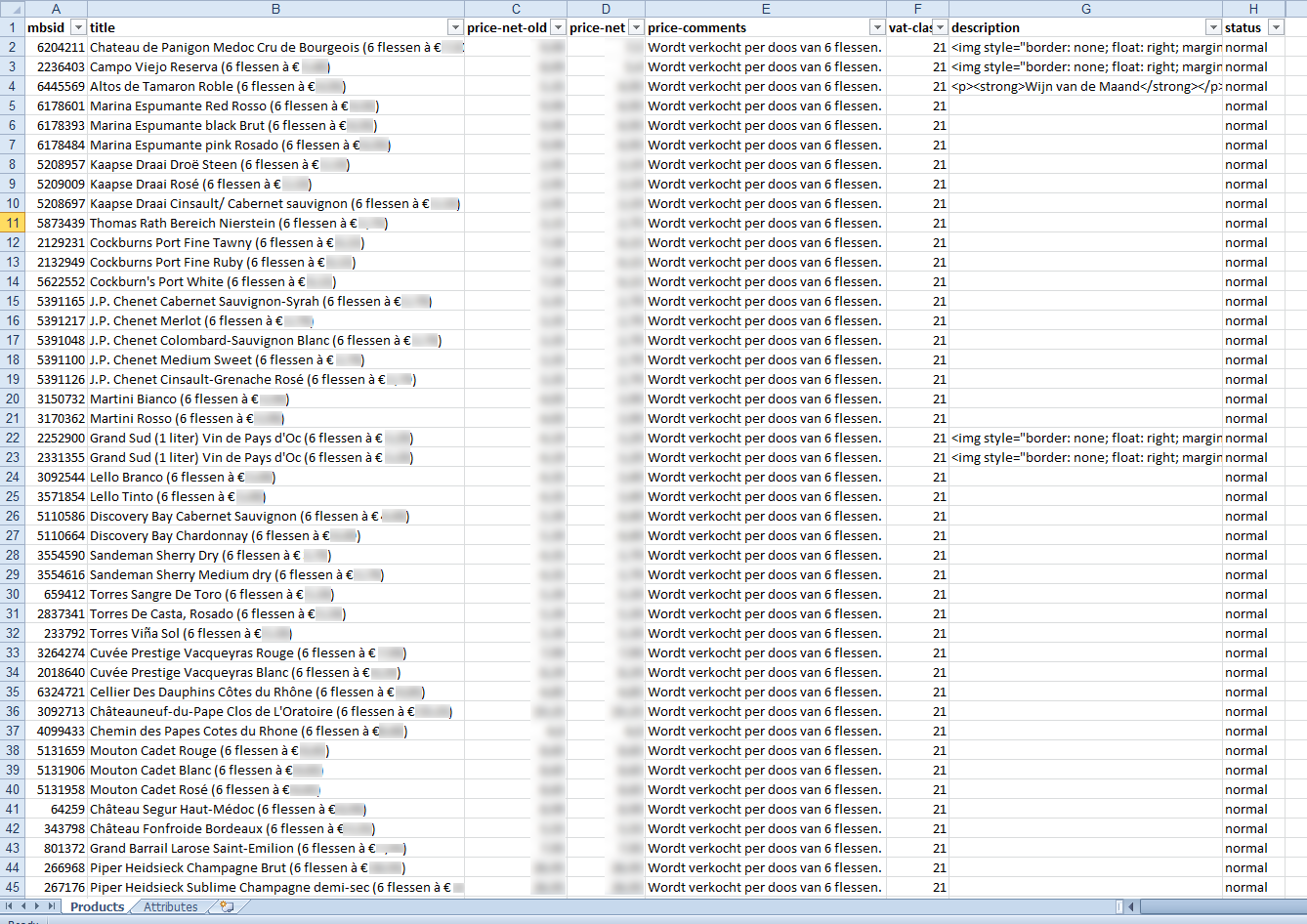
Task: Switch to the Products sheet tab
Action: 97,906
